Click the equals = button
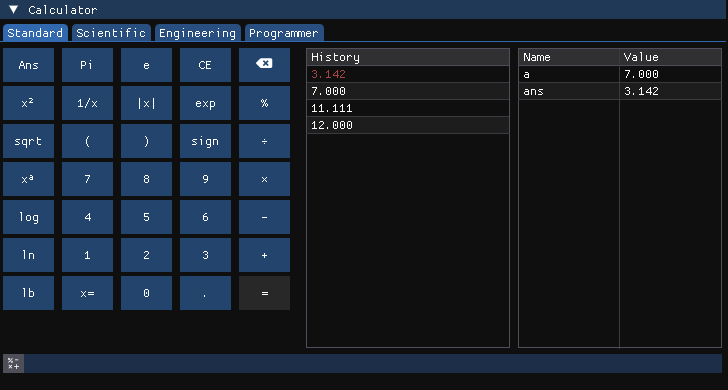The height and width of the screenshot is (390, 728). click(264, 293)
